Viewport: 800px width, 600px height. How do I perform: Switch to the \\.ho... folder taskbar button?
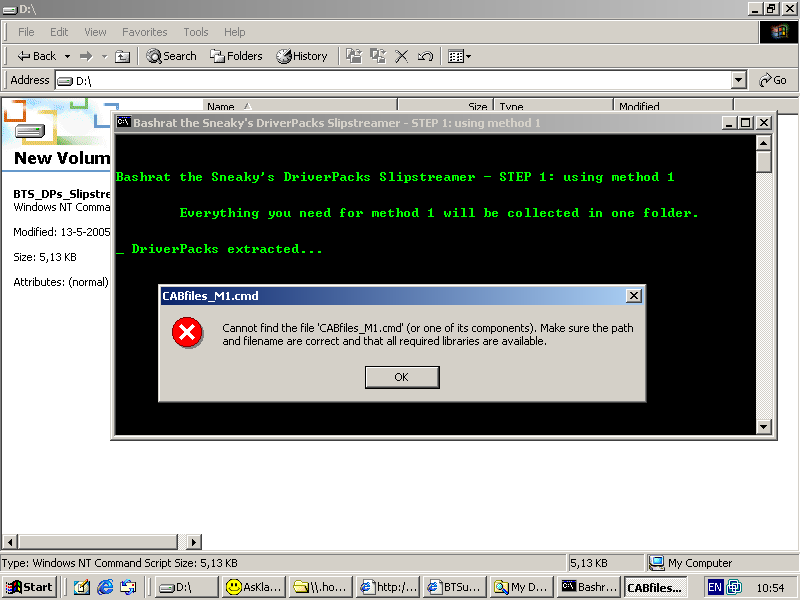point(321,587)
